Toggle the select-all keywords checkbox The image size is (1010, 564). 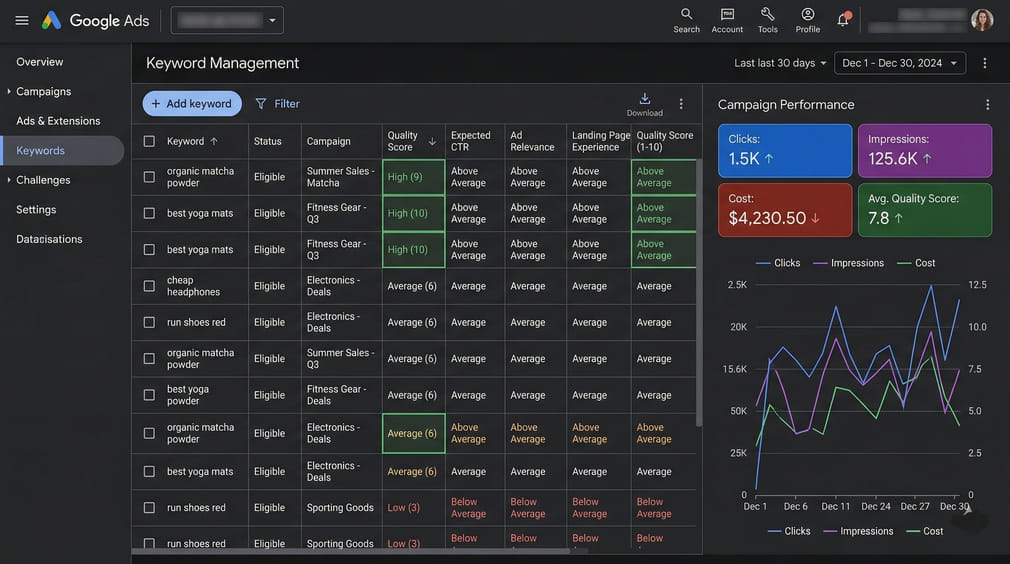[149, 141]
